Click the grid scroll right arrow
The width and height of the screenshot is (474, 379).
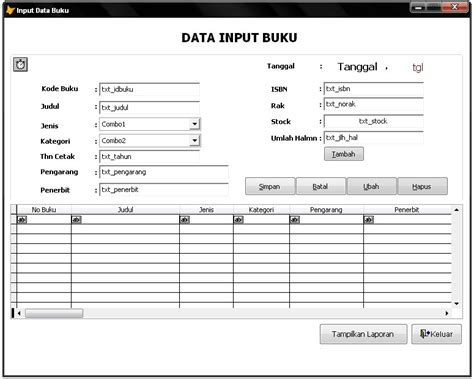[x=447, y=313]
